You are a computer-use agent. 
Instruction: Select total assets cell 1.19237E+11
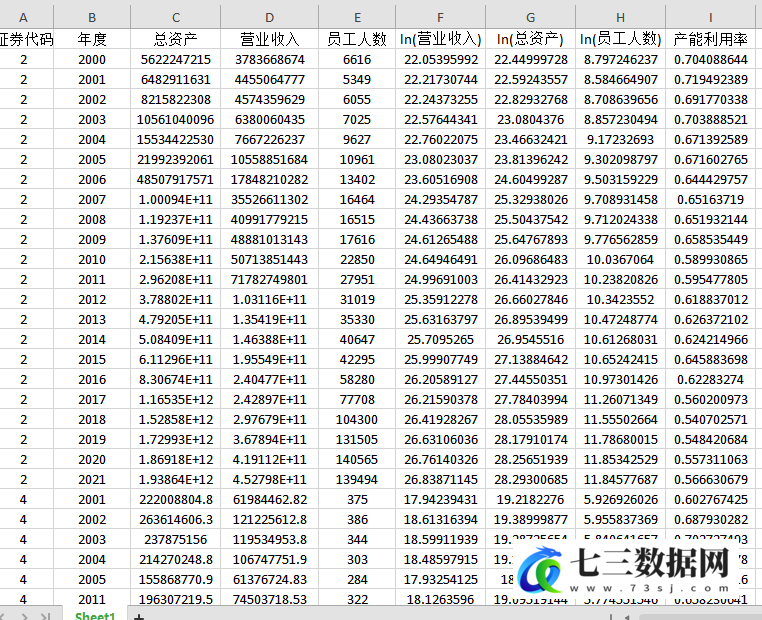pyautogui.click(x=175, y=219)
